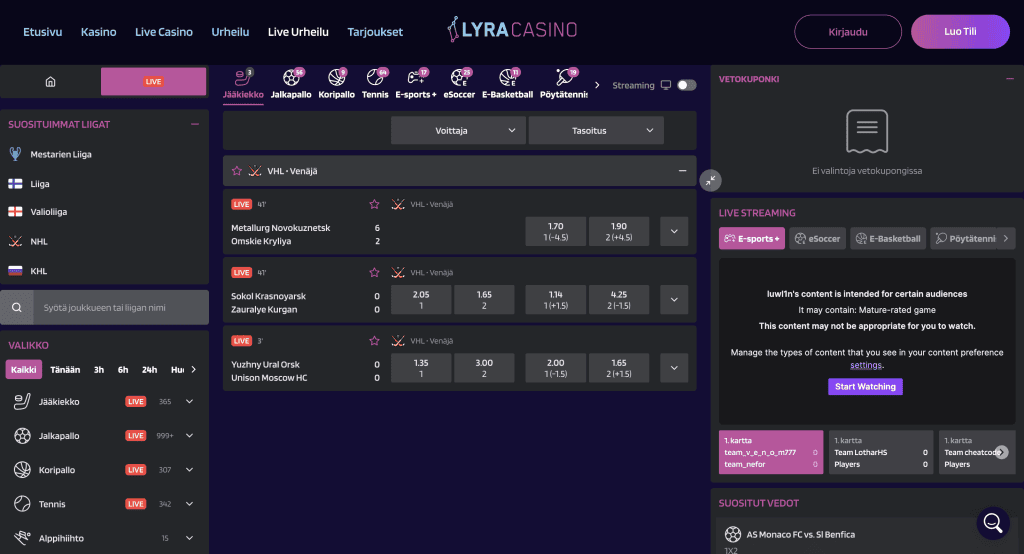Open the Voittaja dropdown
1024x554 pixels.
(x=458, y=131)
